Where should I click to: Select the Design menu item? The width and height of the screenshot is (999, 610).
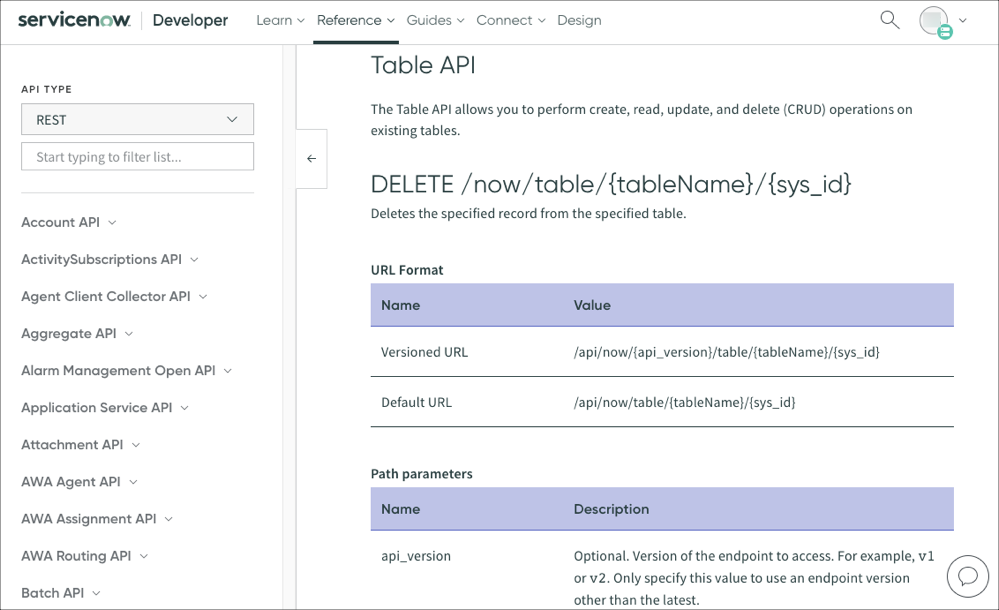point(579,19)
